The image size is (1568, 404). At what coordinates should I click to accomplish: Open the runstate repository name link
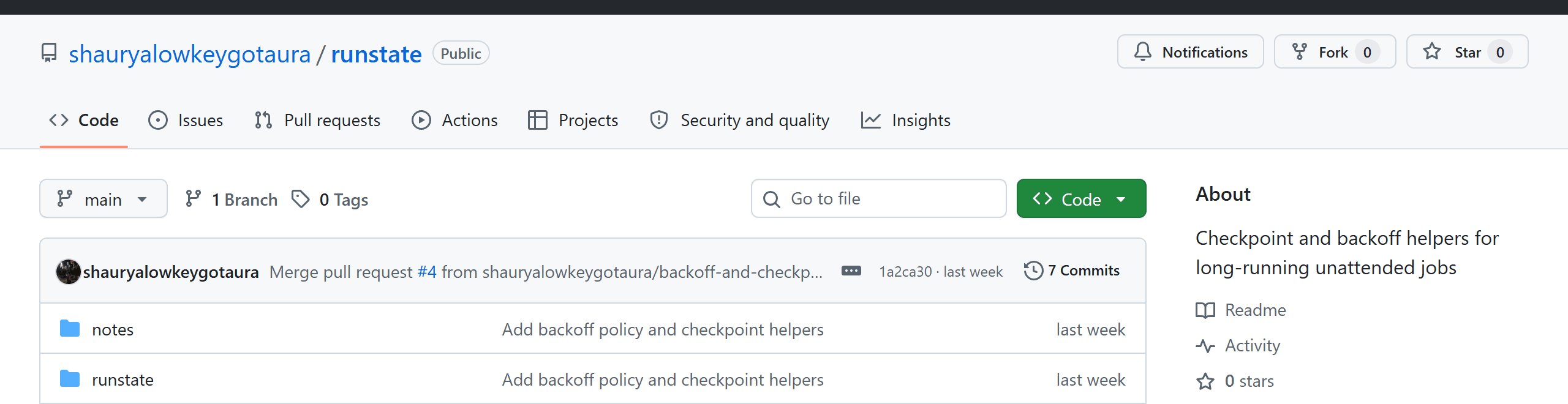(377, 54)
